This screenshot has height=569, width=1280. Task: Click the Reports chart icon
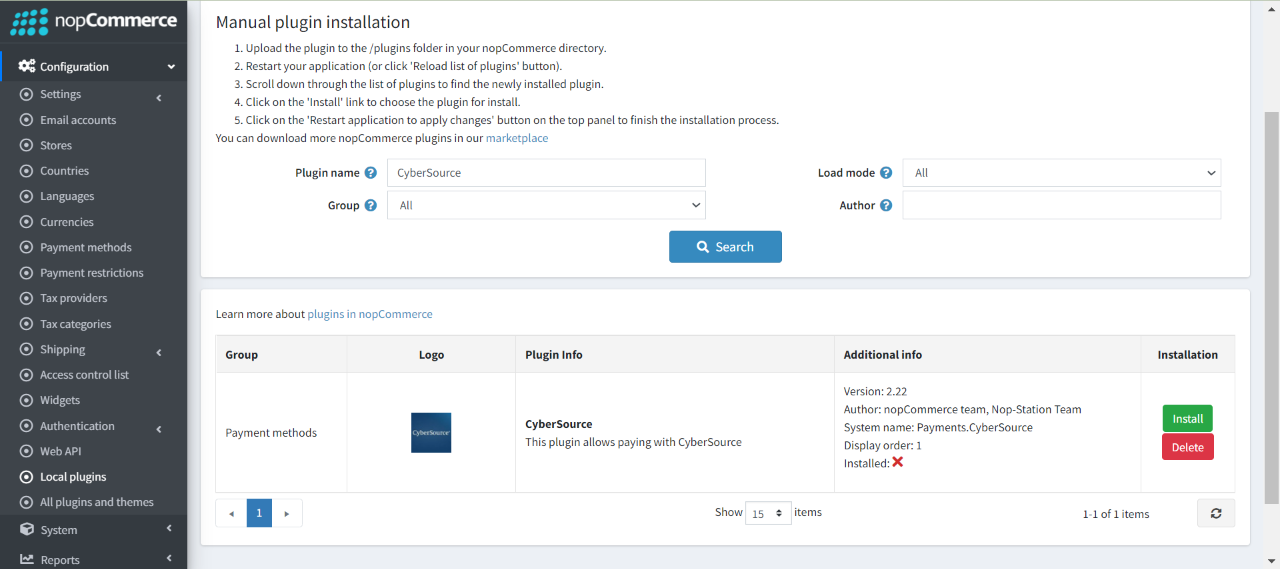coord(27,559)
